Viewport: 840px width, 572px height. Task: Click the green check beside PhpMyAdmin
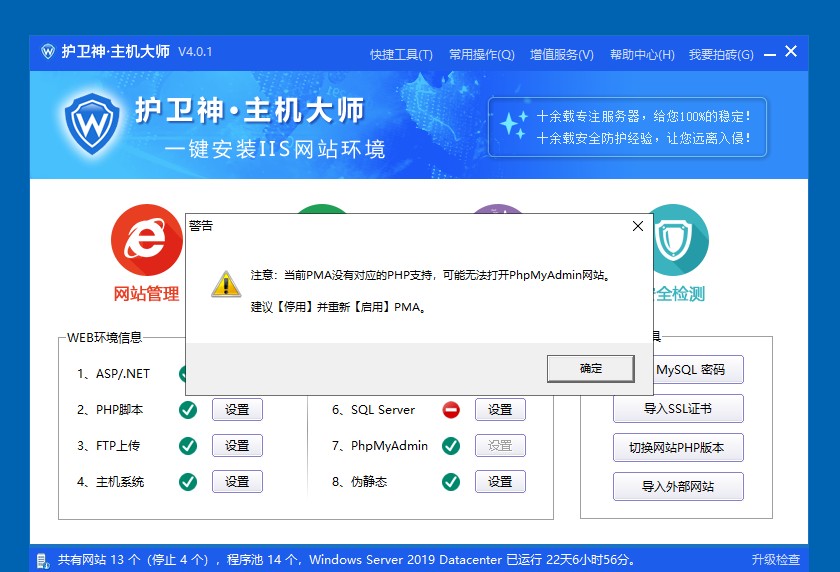tap(451, 445)
